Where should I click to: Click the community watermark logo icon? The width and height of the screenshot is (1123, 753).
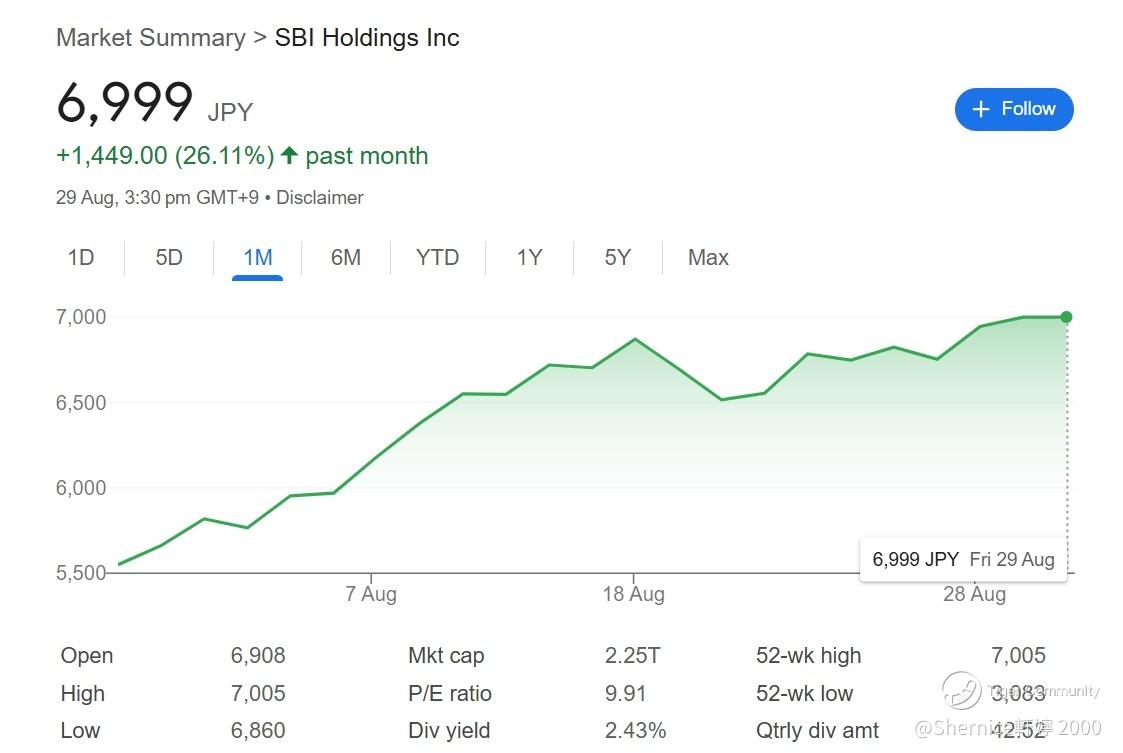pyautogui.click(x=961, y=690)
